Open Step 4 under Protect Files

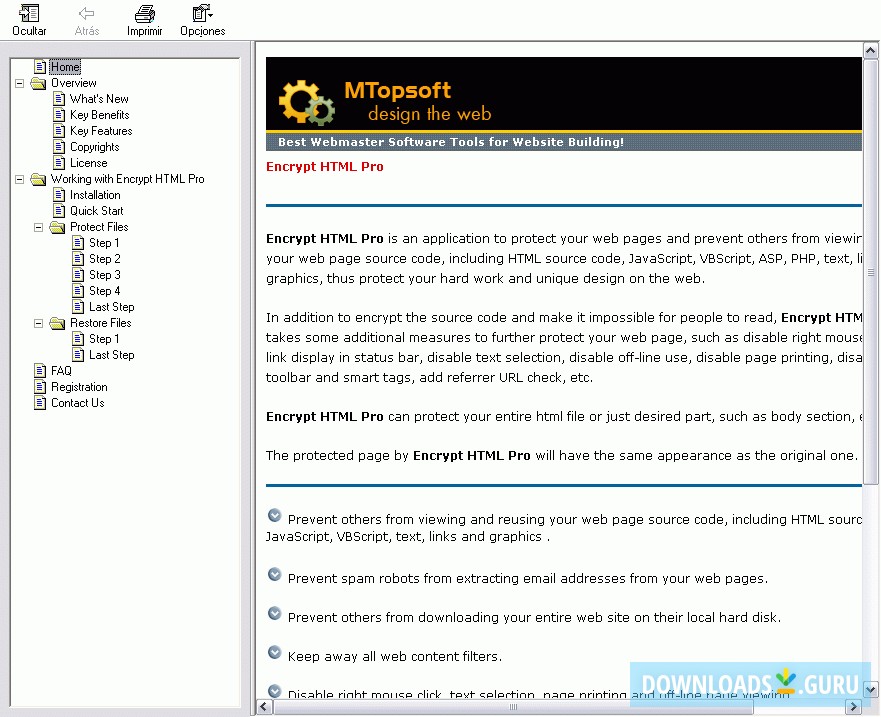tap(105, 291)
